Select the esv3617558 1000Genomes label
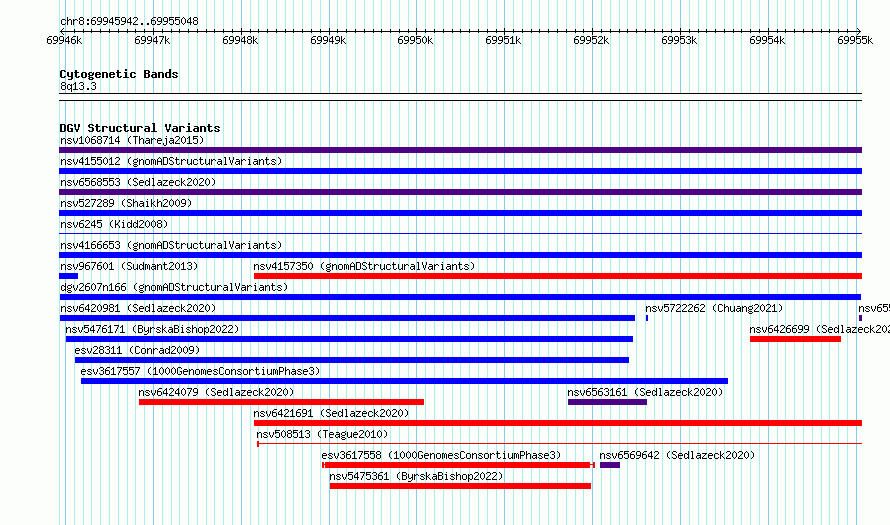This screenshot has width=890, height=525. [441, 455]
